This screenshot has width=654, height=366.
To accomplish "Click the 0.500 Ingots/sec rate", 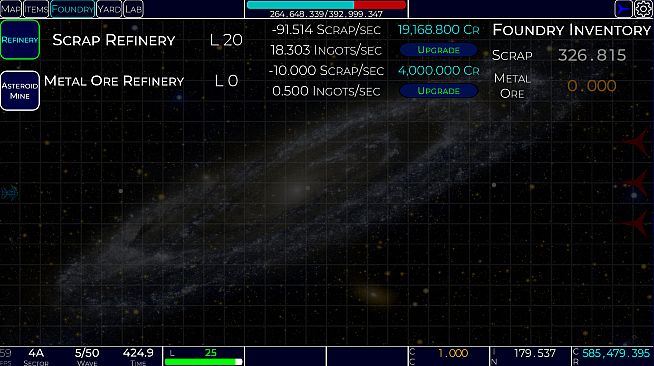I will tap(326, 91).
